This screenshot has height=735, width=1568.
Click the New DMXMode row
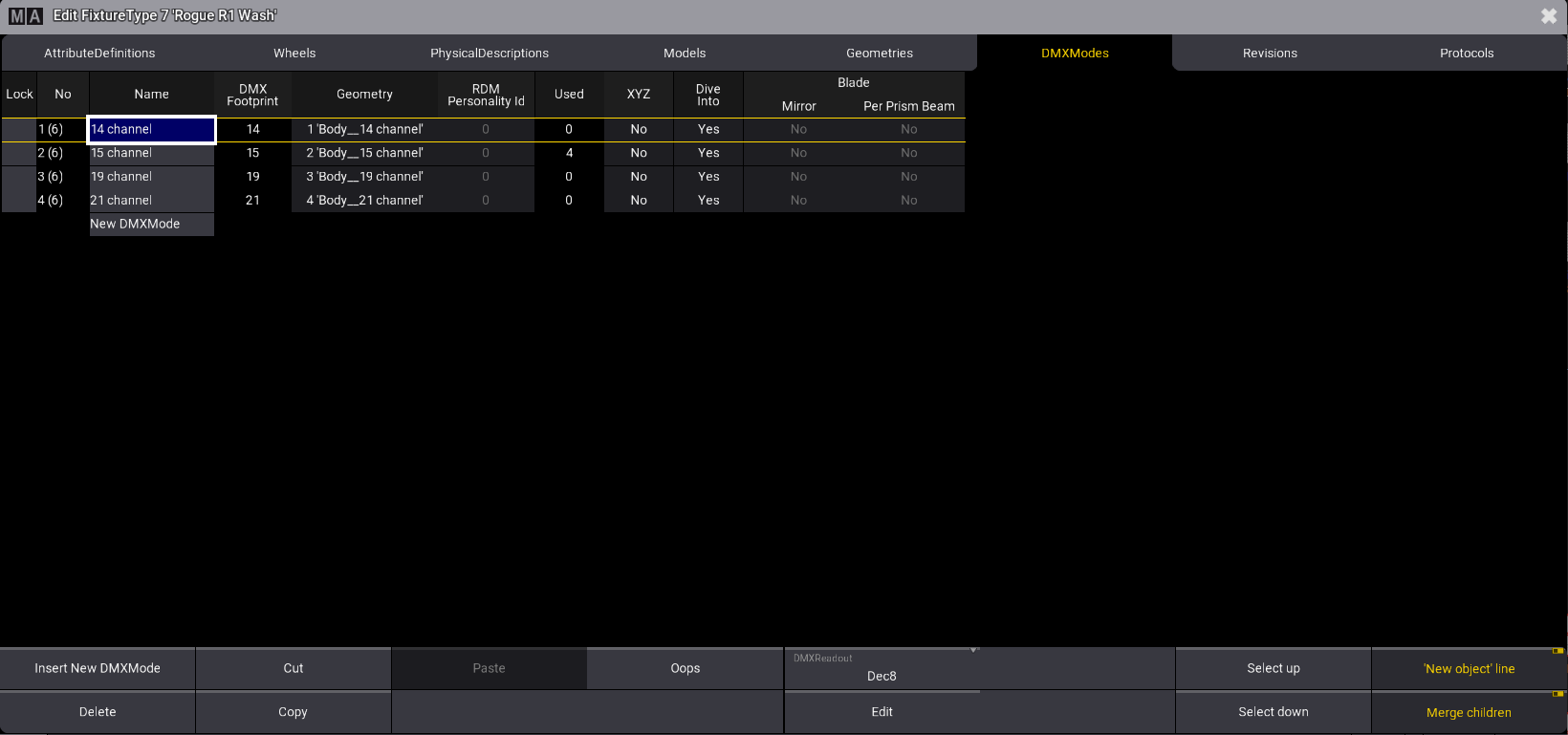coord(151,224)
